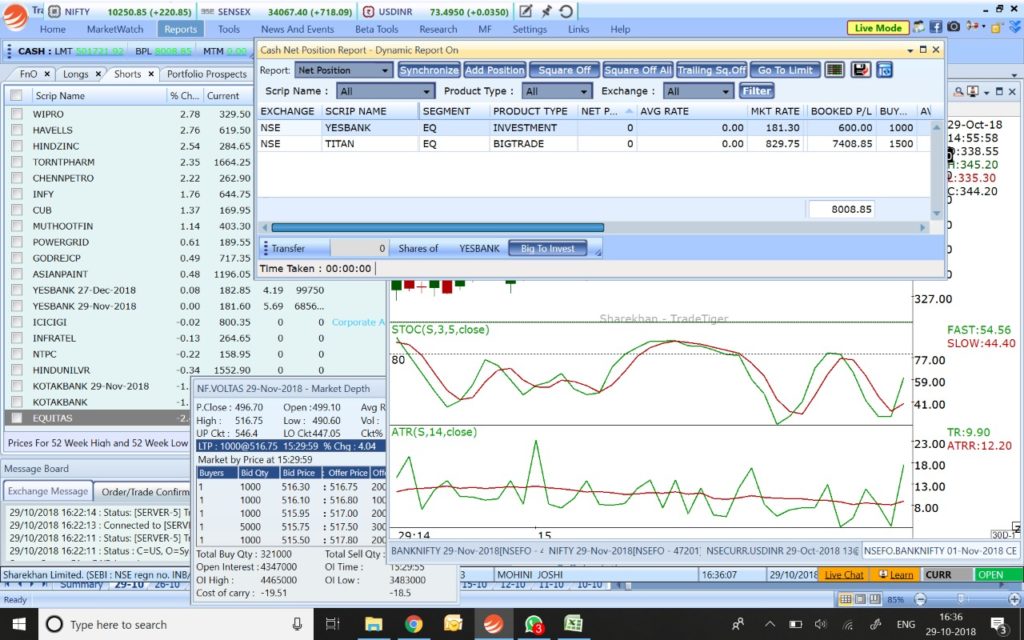Click the news icon next to Live Mode
1024x640 pixels.
(919, 27)
